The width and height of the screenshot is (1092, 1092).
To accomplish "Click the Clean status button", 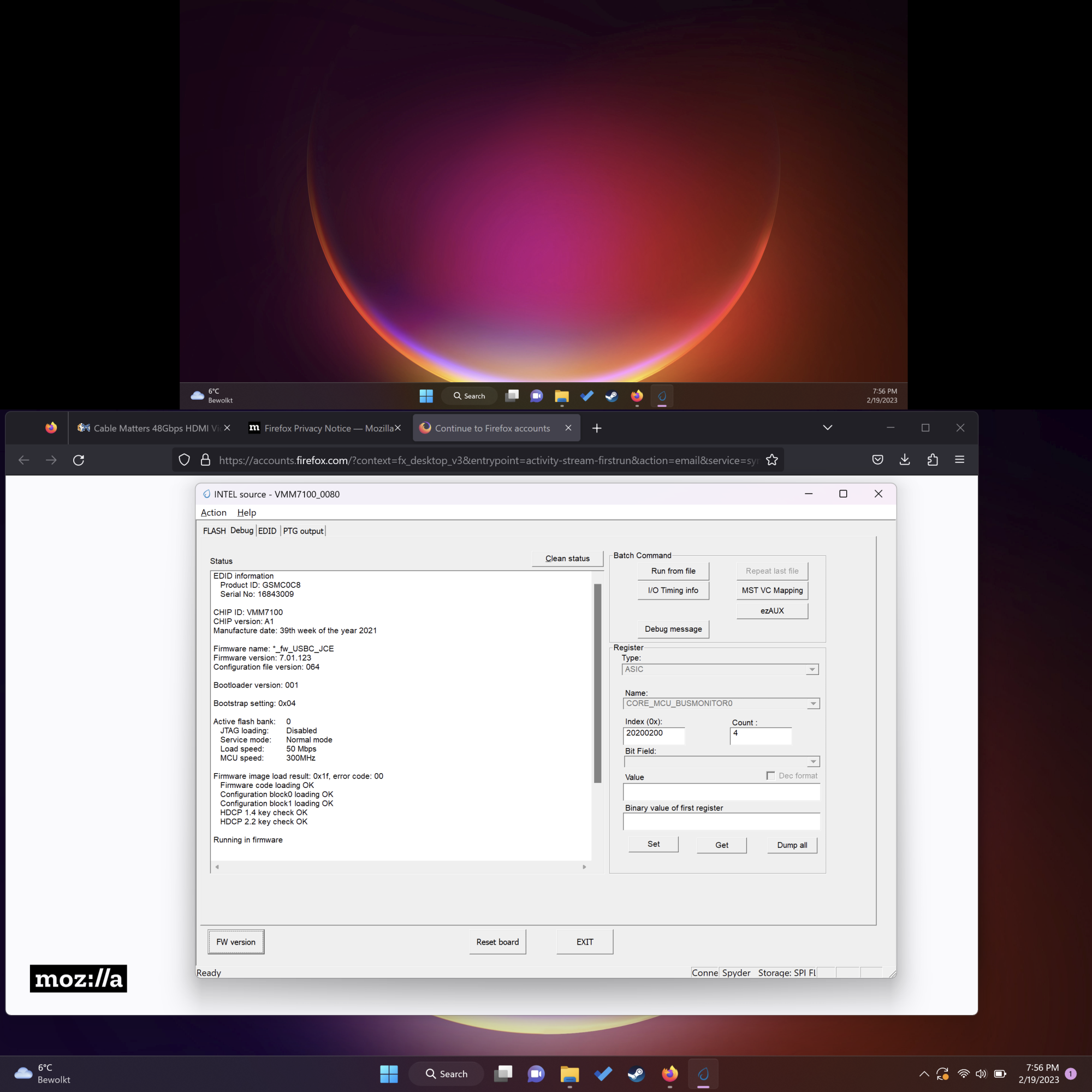I will point(567,559).
